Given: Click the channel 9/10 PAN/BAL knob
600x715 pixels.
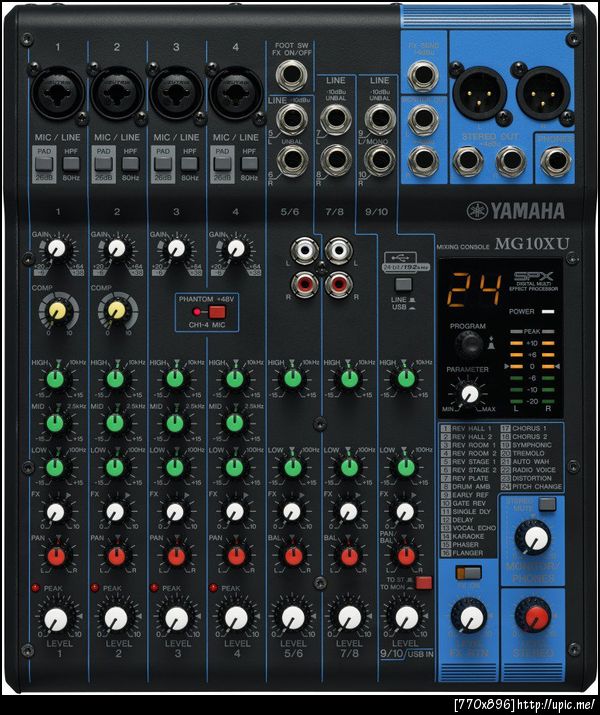Looking at the screenshot, I should (x=405, y=556).
